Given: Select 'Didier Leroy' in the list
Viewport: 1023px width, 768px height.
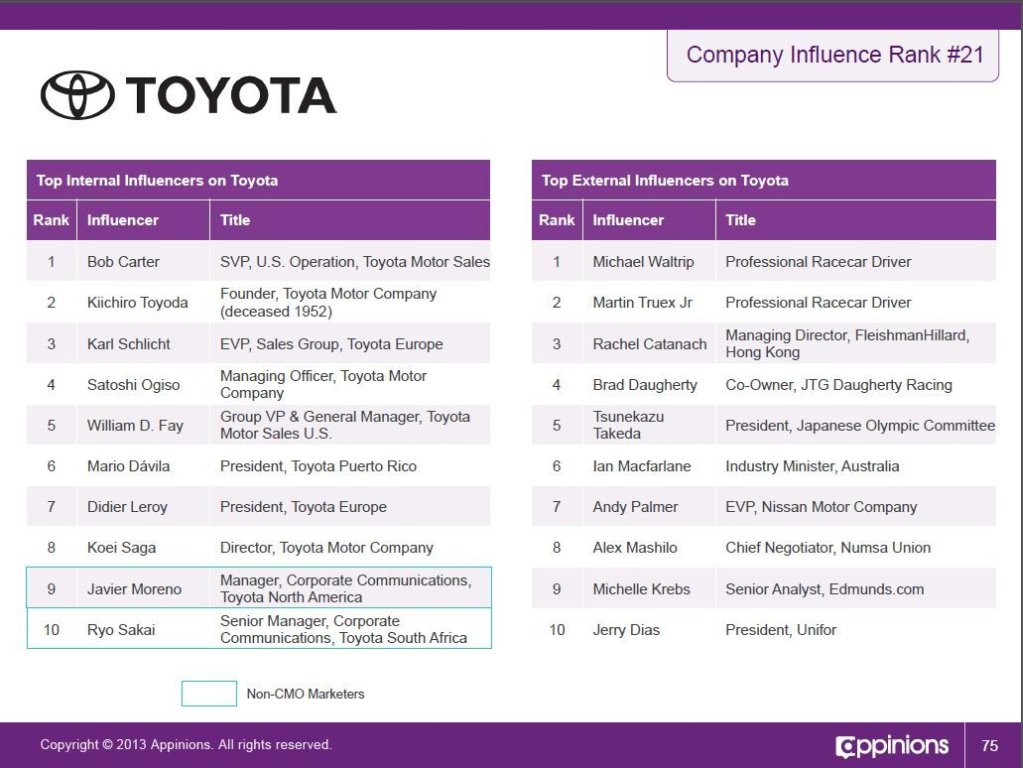Looking at the screenshot, I should (x=127, y=507).
